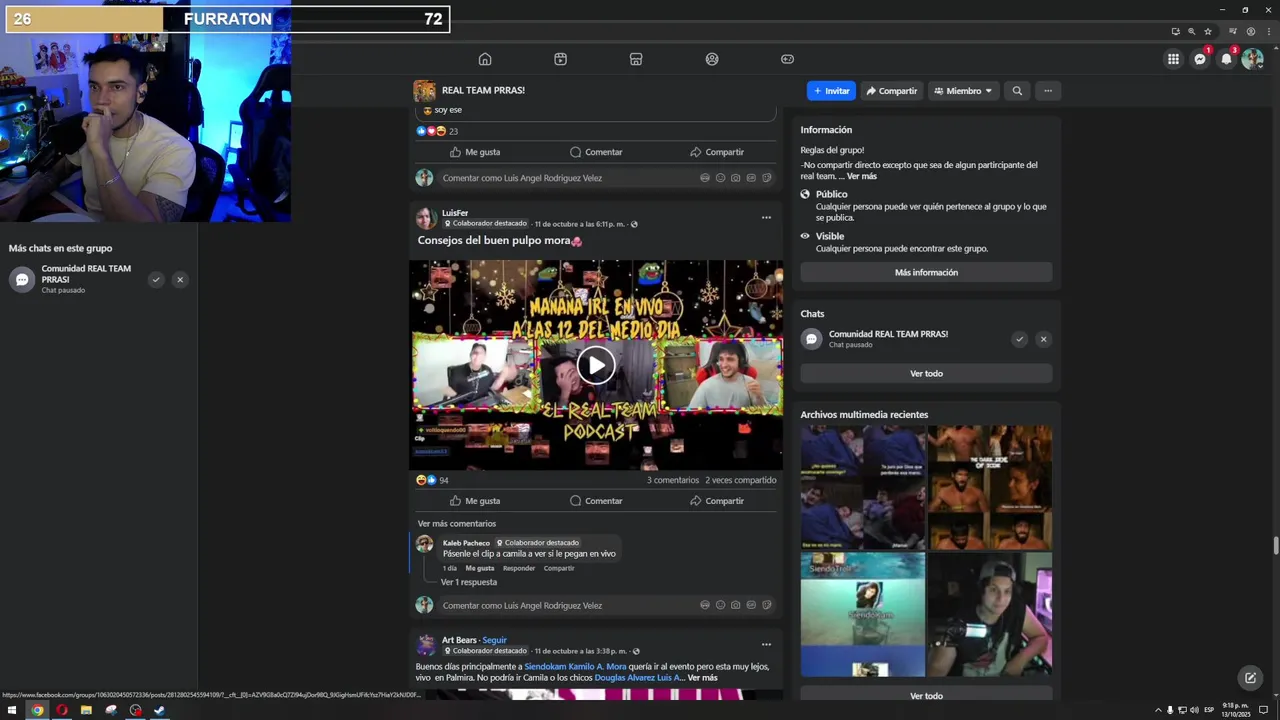Open 2 veces compartido link
Viewport: 1280px width, 720px height.
point(740,480)
